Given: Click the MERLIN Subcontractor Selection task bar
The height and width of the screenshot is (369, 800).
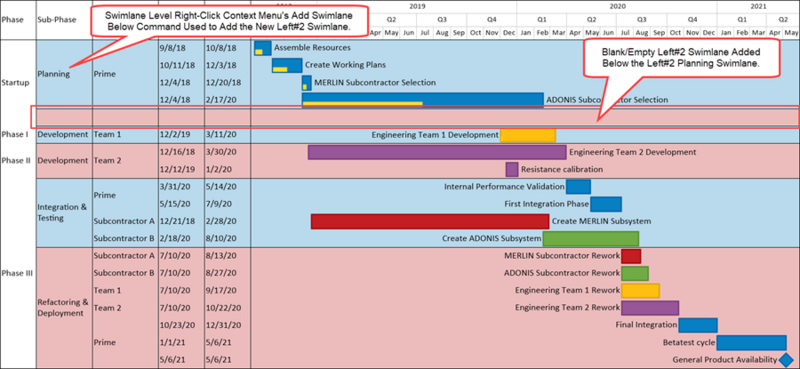Looking at the screenshot, I should (307, 83).
